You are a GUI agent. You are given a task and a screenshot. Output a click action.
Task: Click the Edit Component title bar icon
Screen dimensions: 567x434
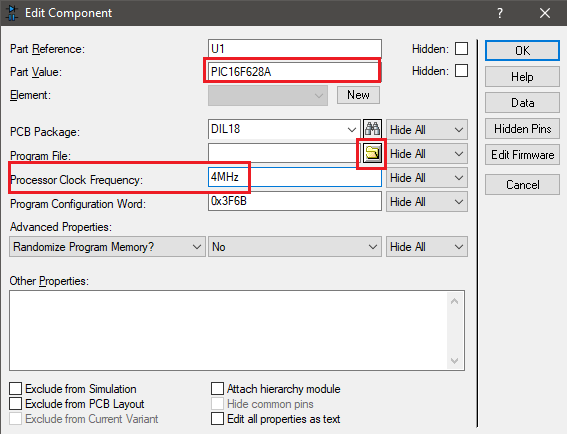tap(12, 13)
